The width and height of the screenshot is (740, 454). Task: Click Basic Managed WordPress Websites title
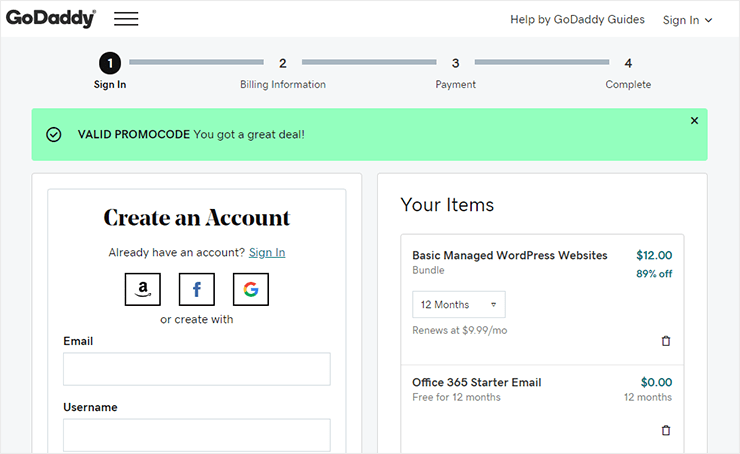[x=510, y=255]
